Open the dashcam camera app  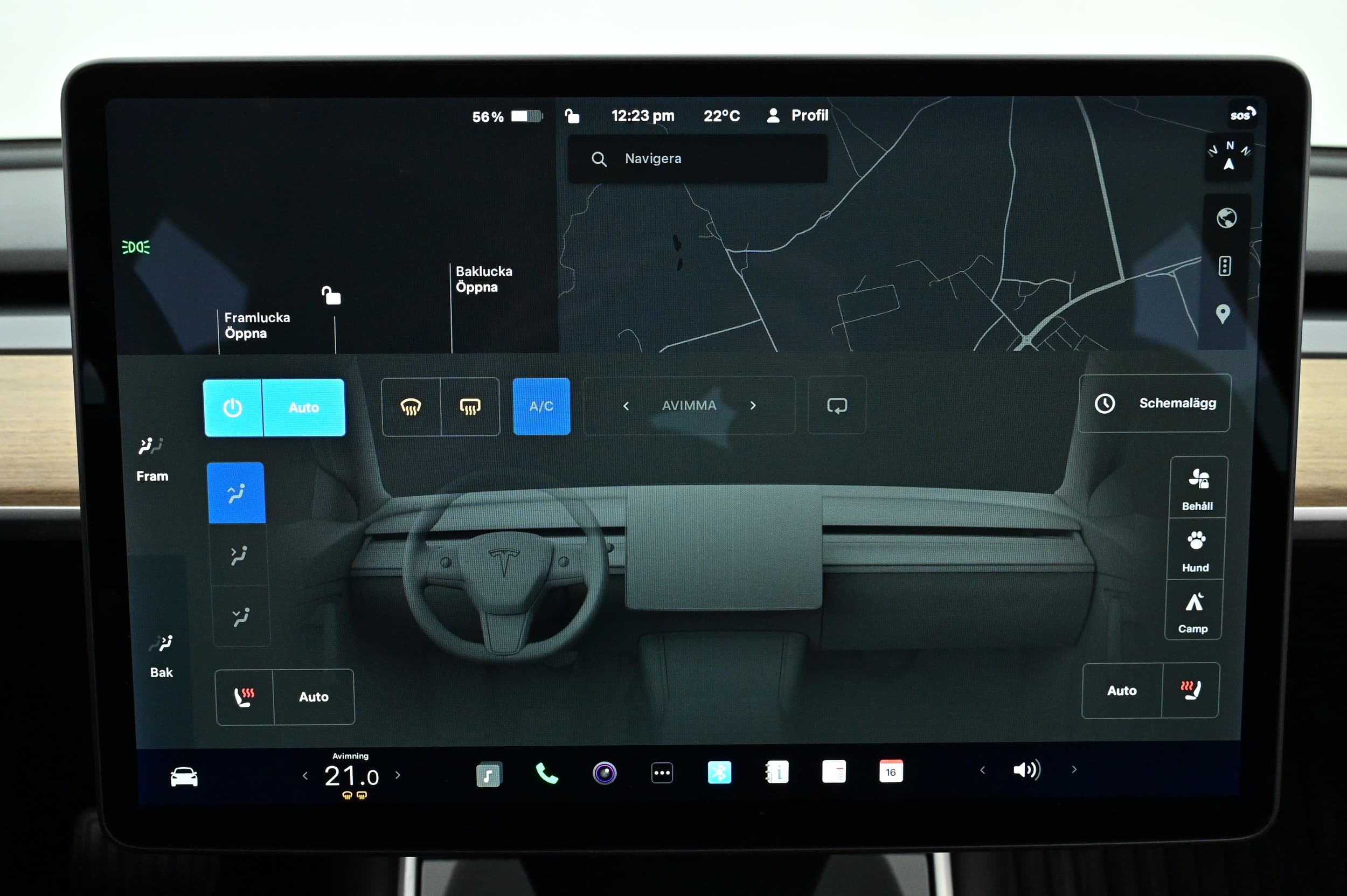coord(605,773)
